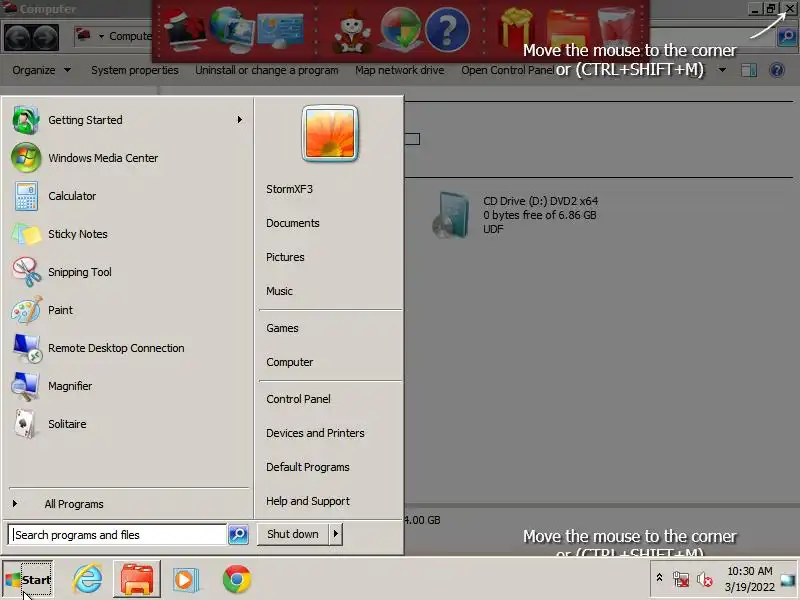Open the StormXF3 user folder
The height and width of the screenshot is (600, 800).
pyautogui.click(x=289, y=189)
